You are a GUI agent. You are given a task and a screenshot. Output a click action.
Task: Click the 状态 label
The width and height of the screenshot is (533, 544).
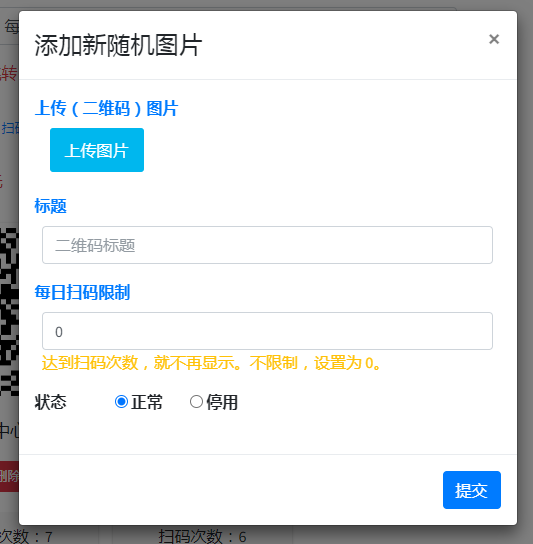click(50, 402)
